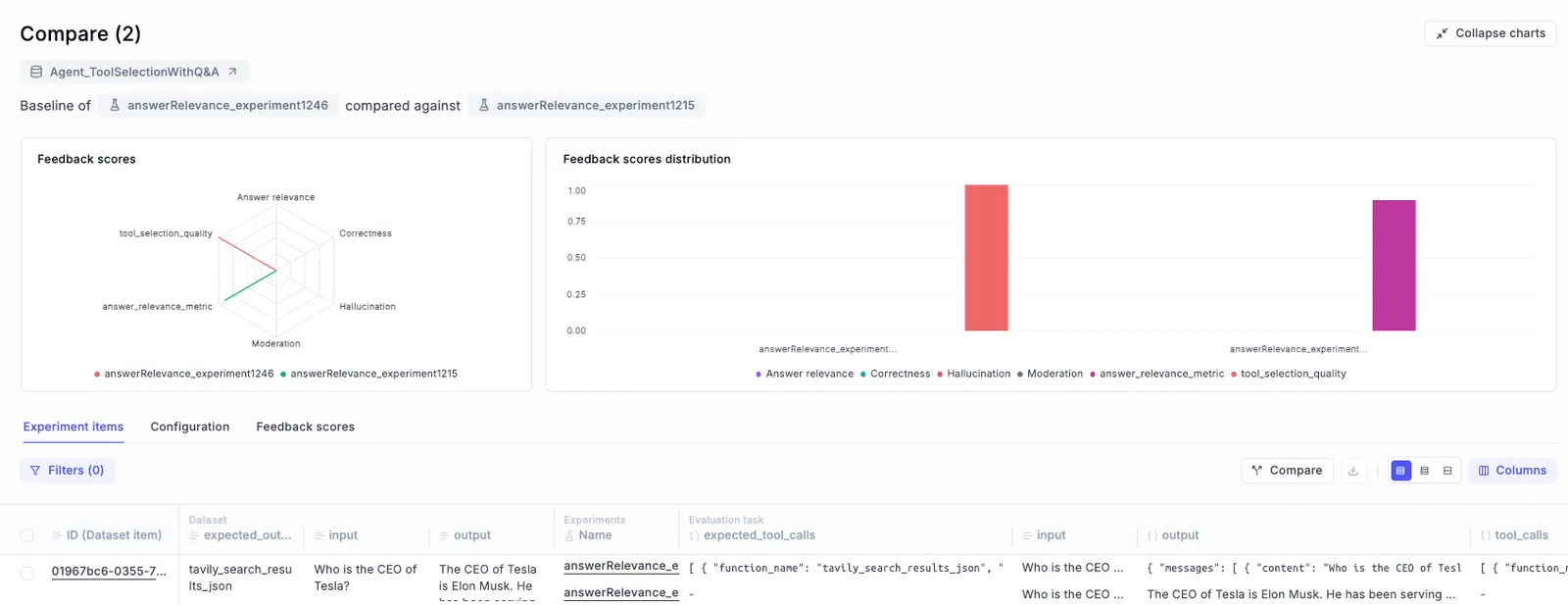Click the tavily_search_results_json cell
This screenshot has width=1568, height=605.
[240, 578]
